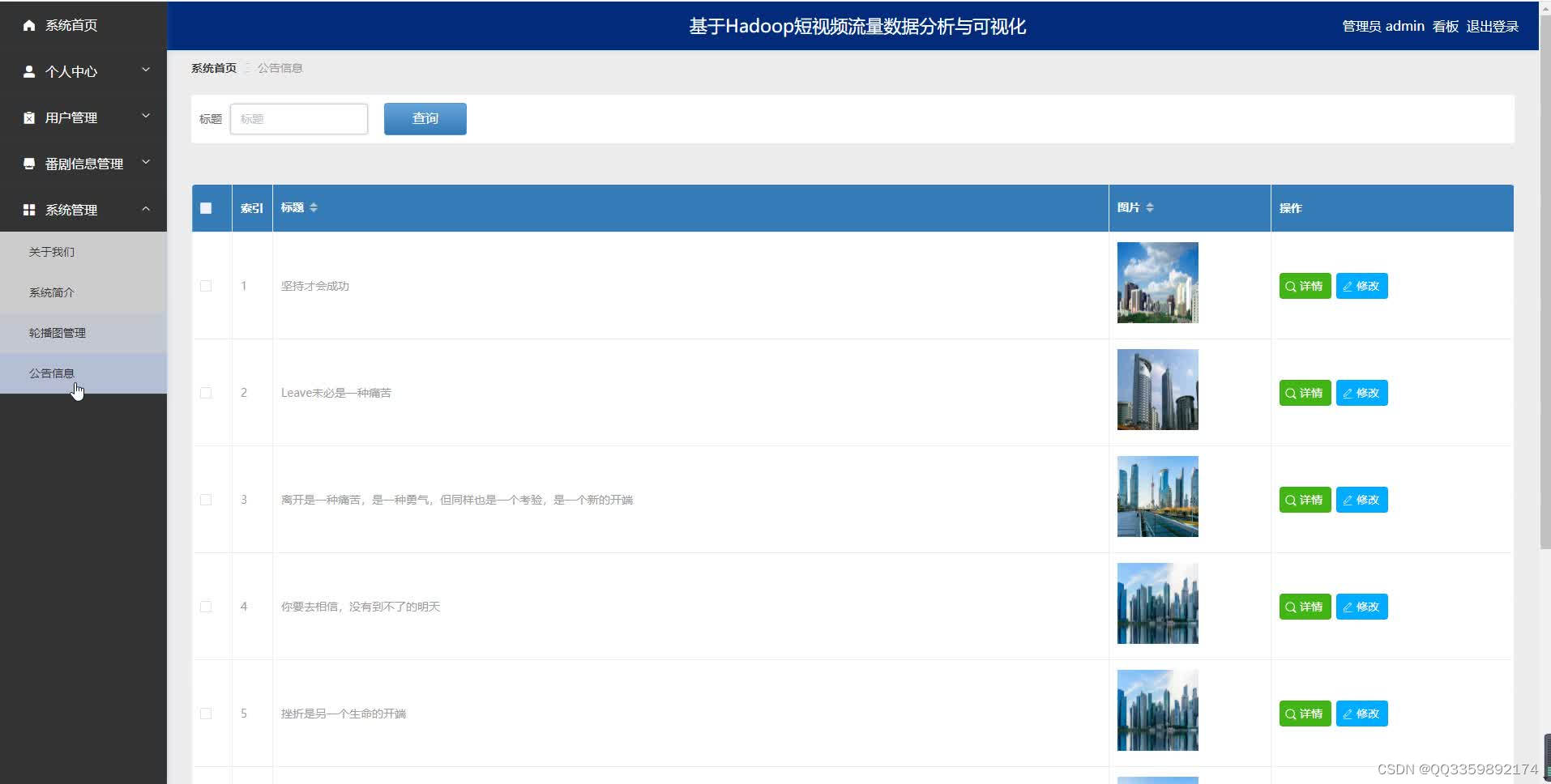Click the thumbnail image in row 4

pos(1157,603)
